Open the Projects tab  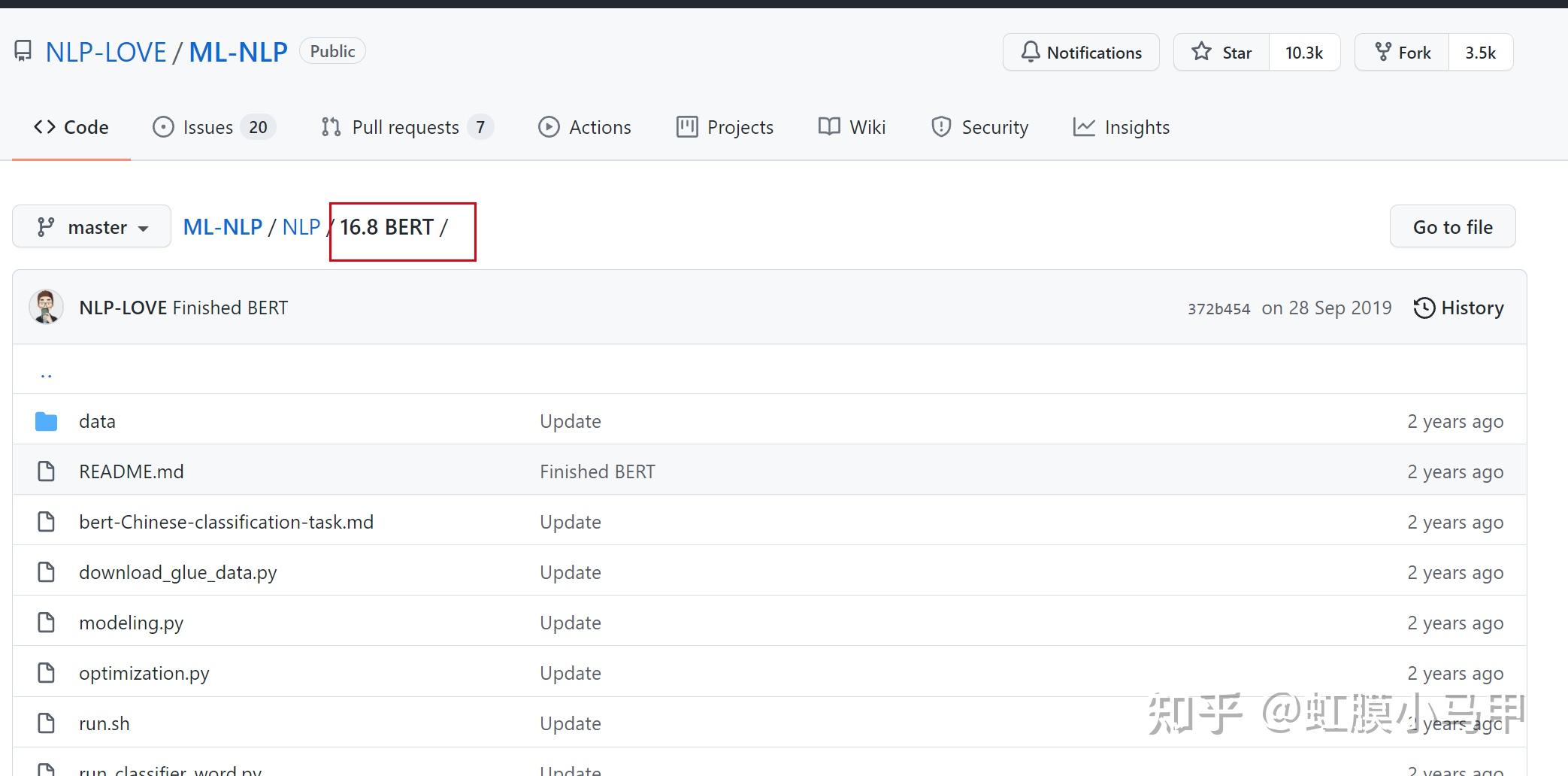[x=725, y=127]
